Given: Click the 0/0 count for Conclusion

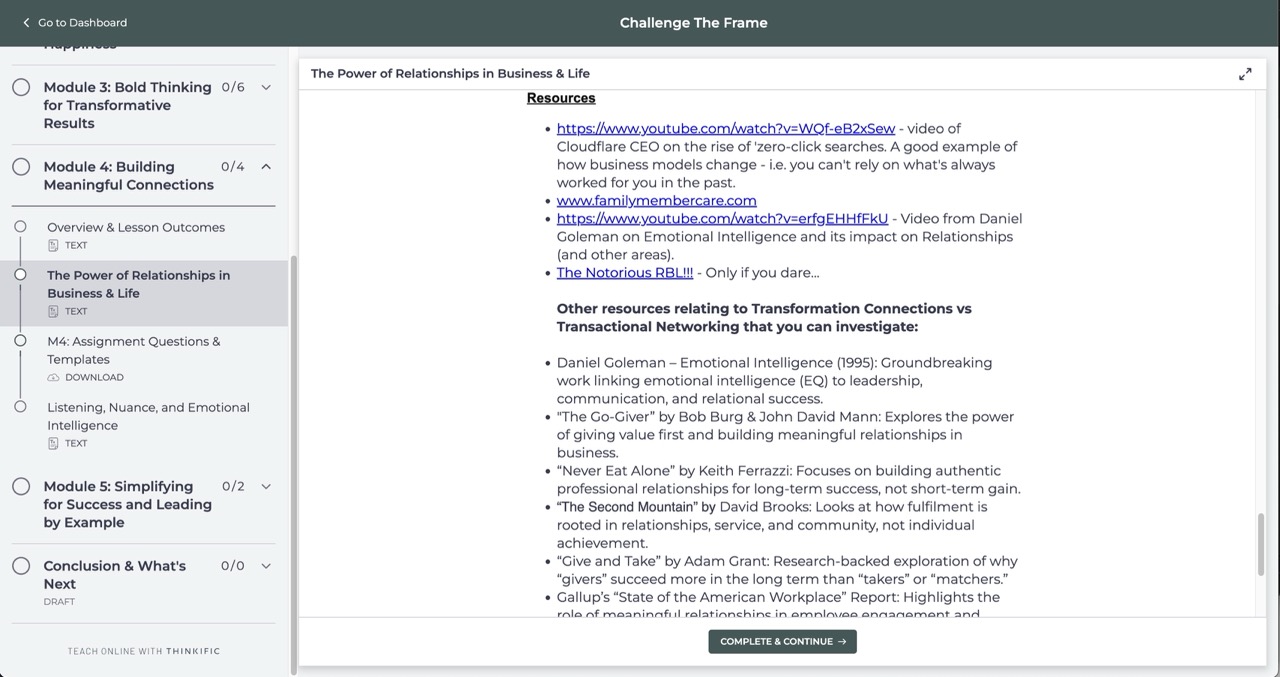Looking at the screenshot, I should pyautogui.click(x=233, y=566).
